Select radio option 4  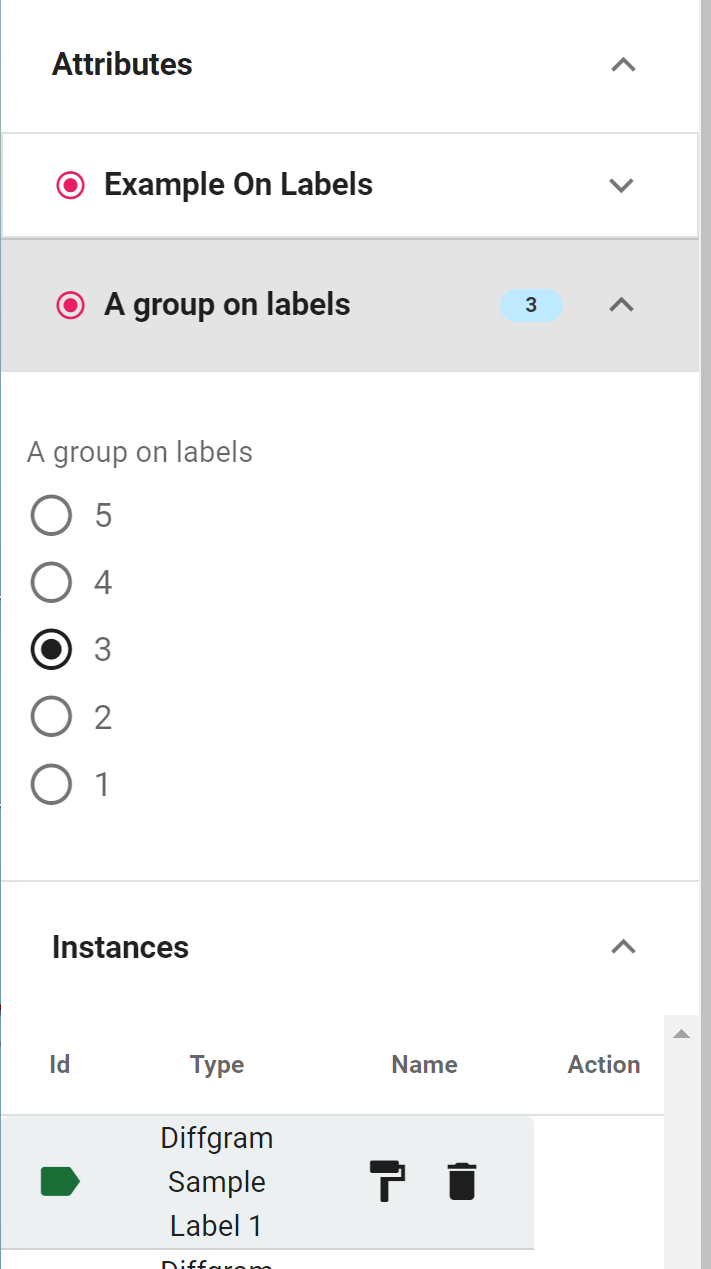pyautogui.click(x=51, y=583)
